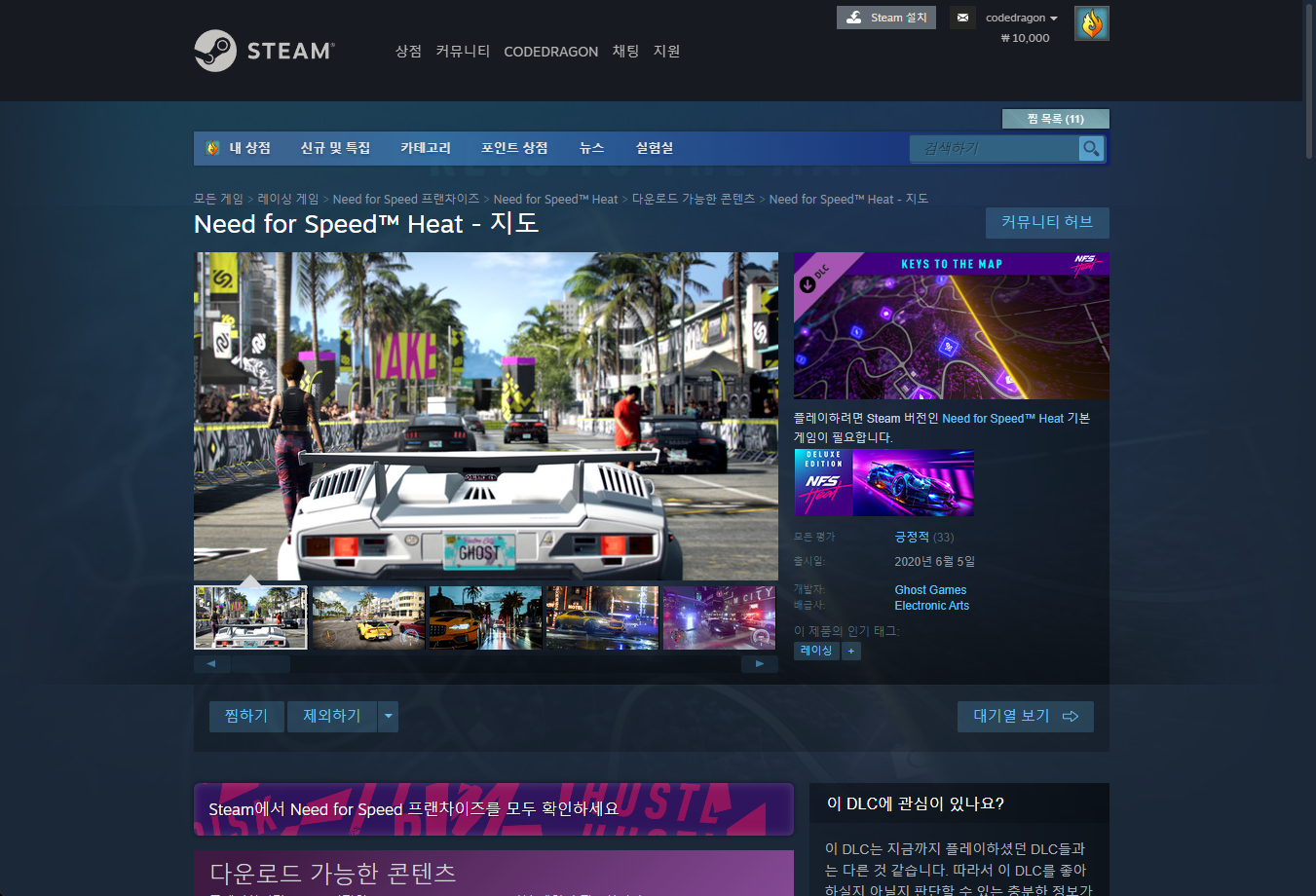Viewport: 1316px width, 896px height.
Task: Click the magnifier search icon
Action: point(1091,148)
